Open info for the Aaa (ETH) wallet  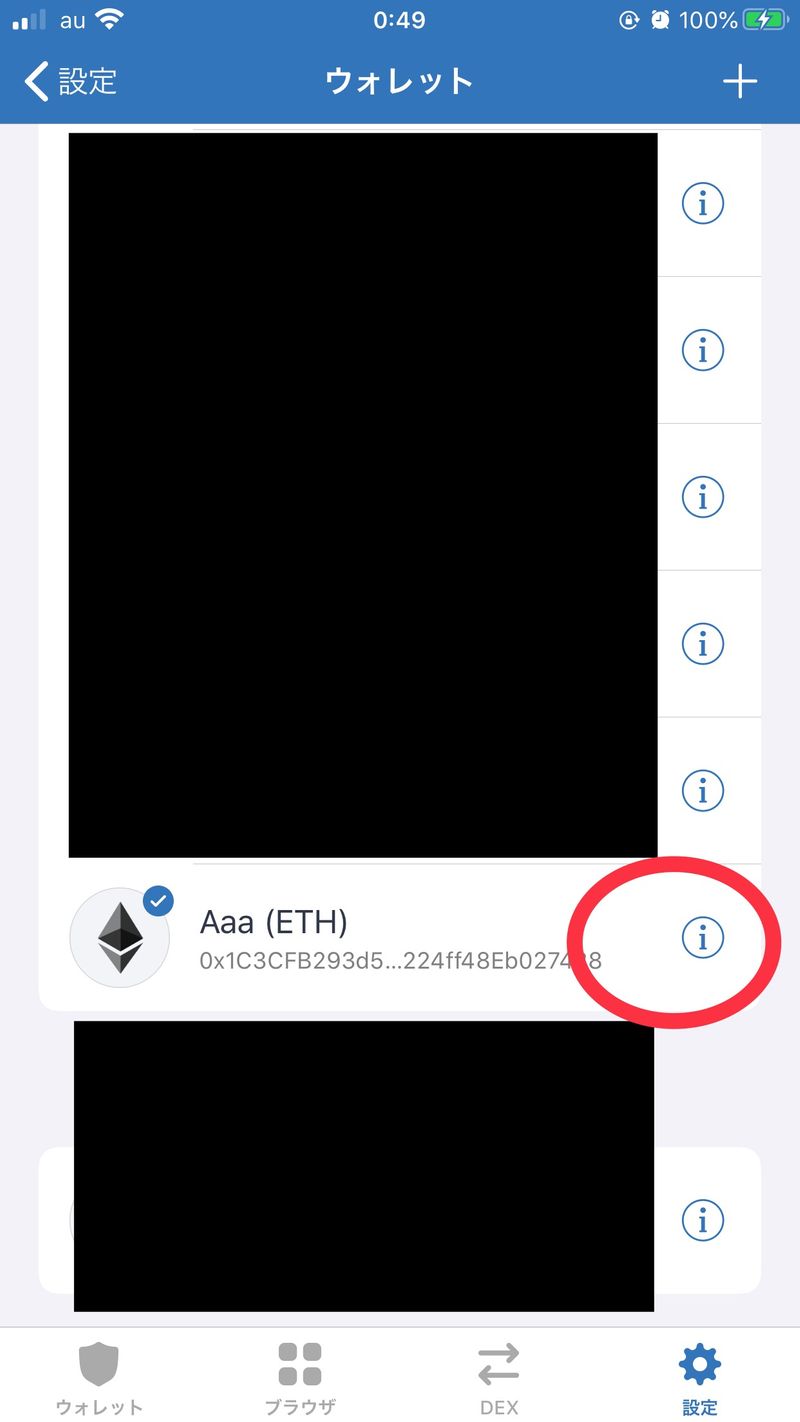702,937
